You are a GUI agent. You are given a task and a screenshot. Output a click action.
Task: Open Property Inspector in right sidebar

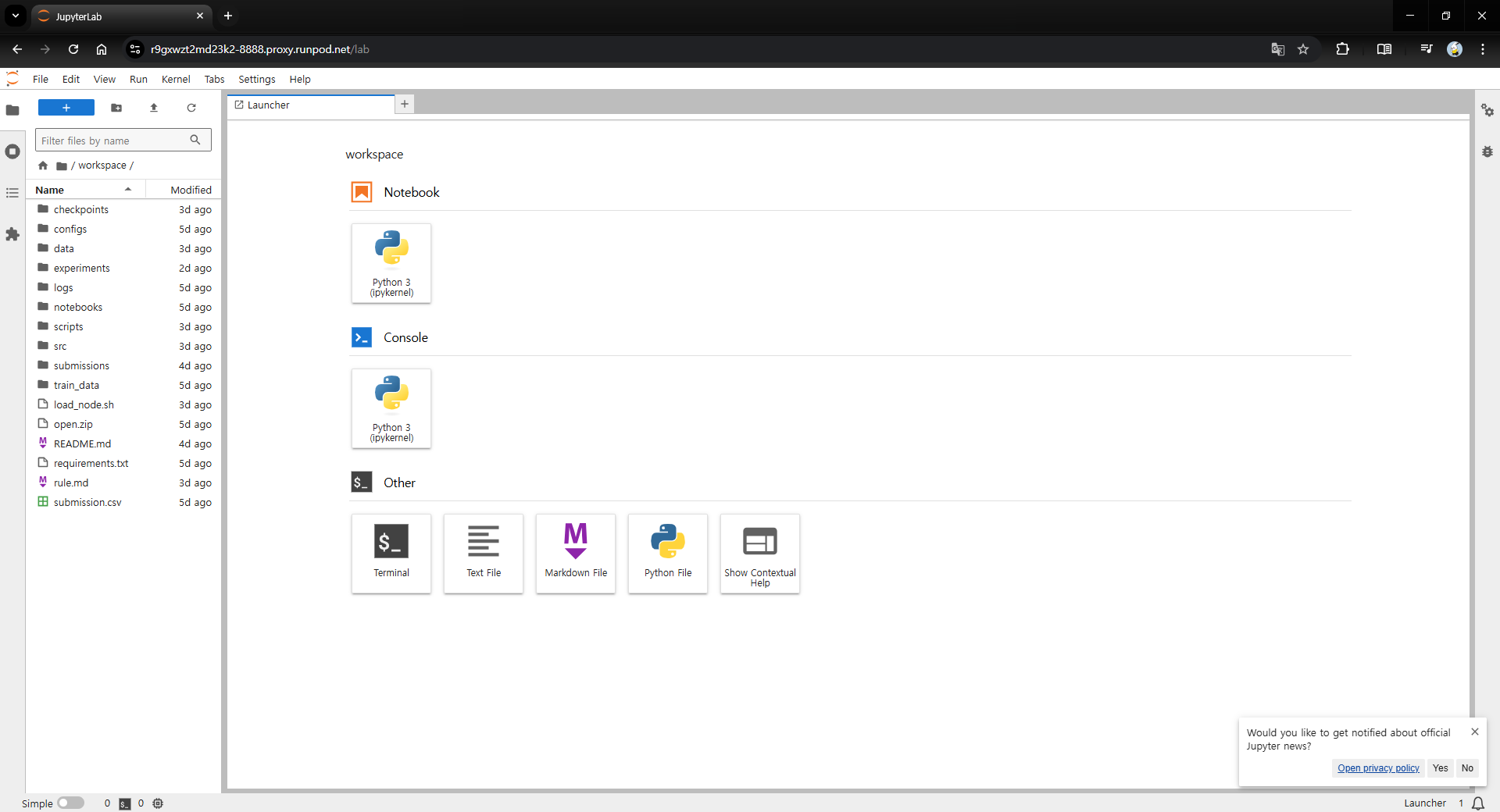click(x=1487, y=111)
